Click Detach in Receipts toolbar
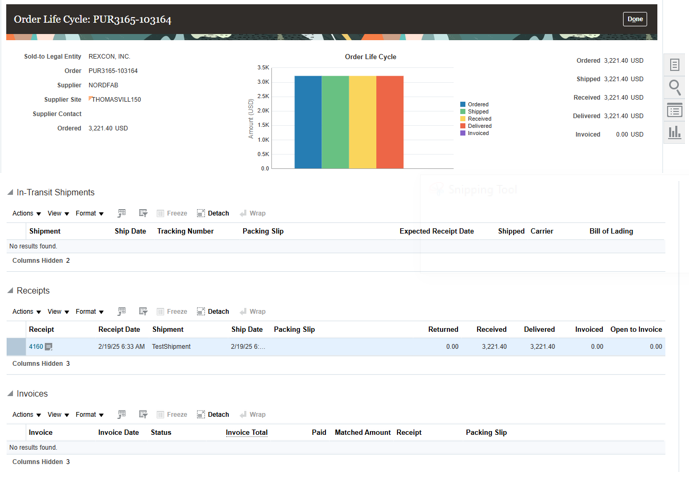Viewport: 689px width, 477px height. coord(213,312)
